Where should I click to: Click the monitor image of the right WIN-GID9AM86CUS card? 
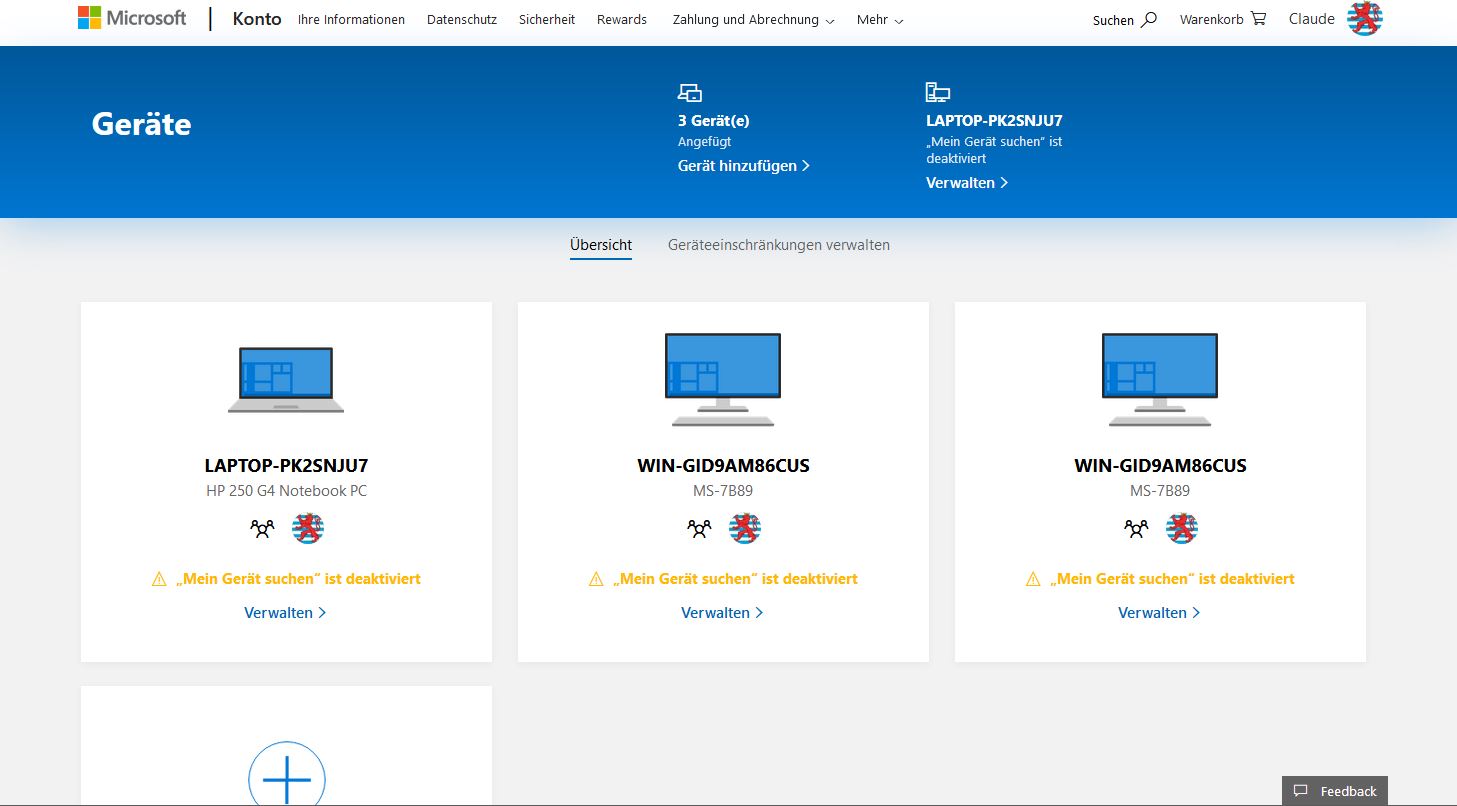1160,380
